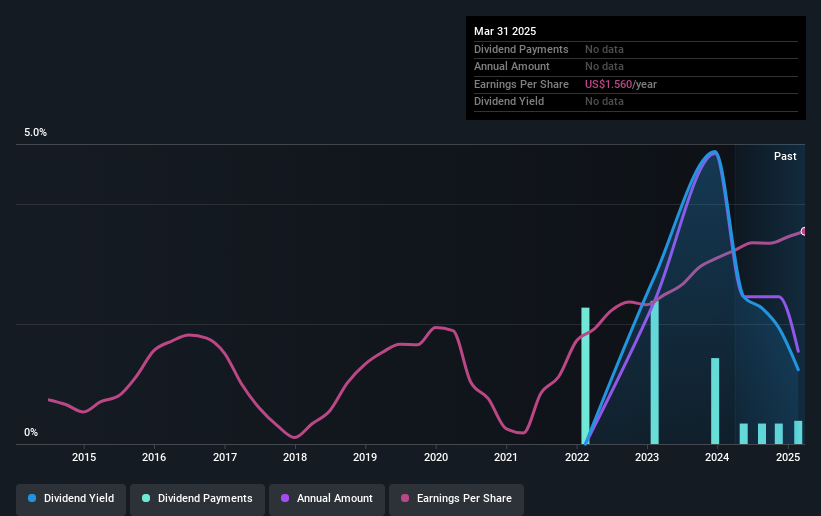This screenshot has height=516, width=821.
Task: Click the last dividend bar near 2025
Action: point(798,433)
